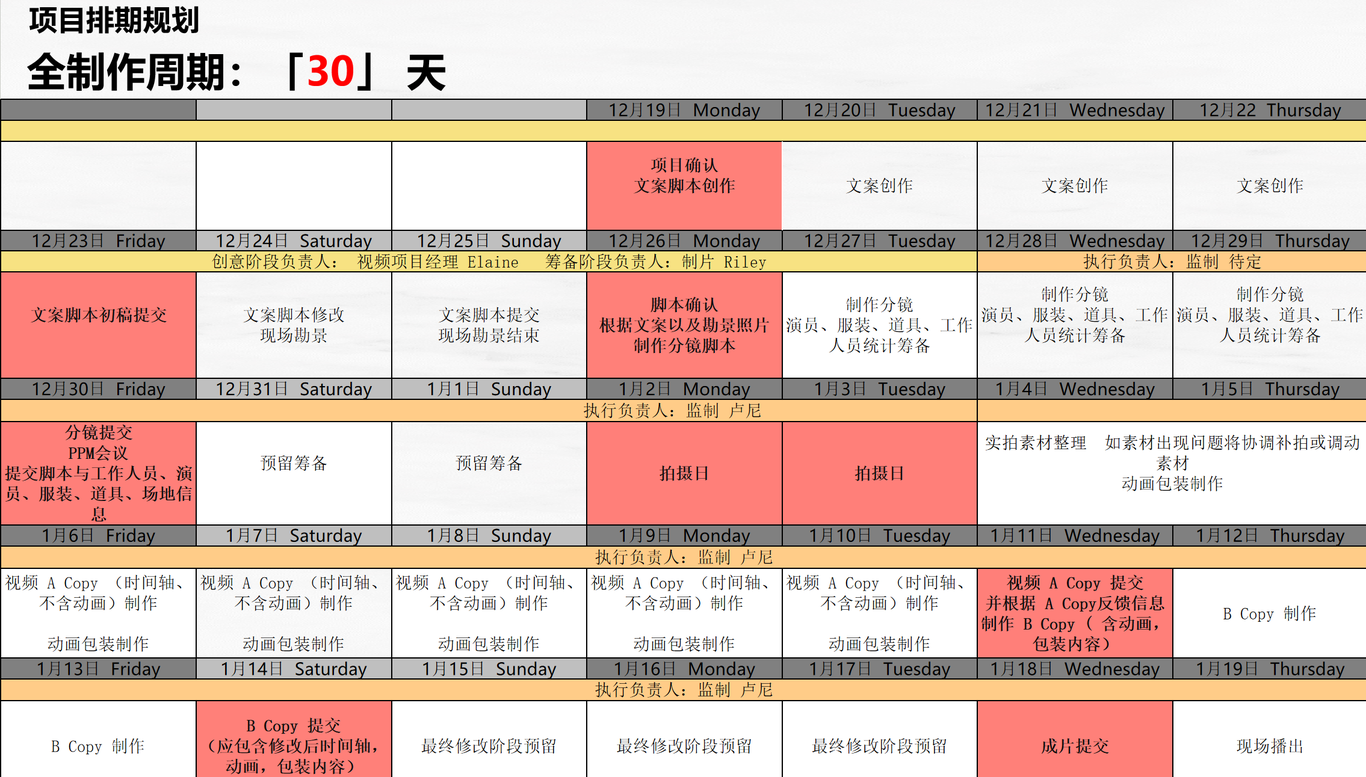Viewport: 1366px width, 777px height.
Task: Select B Copy 制作 cell below 1月13日 Friday
Action: 98,740
